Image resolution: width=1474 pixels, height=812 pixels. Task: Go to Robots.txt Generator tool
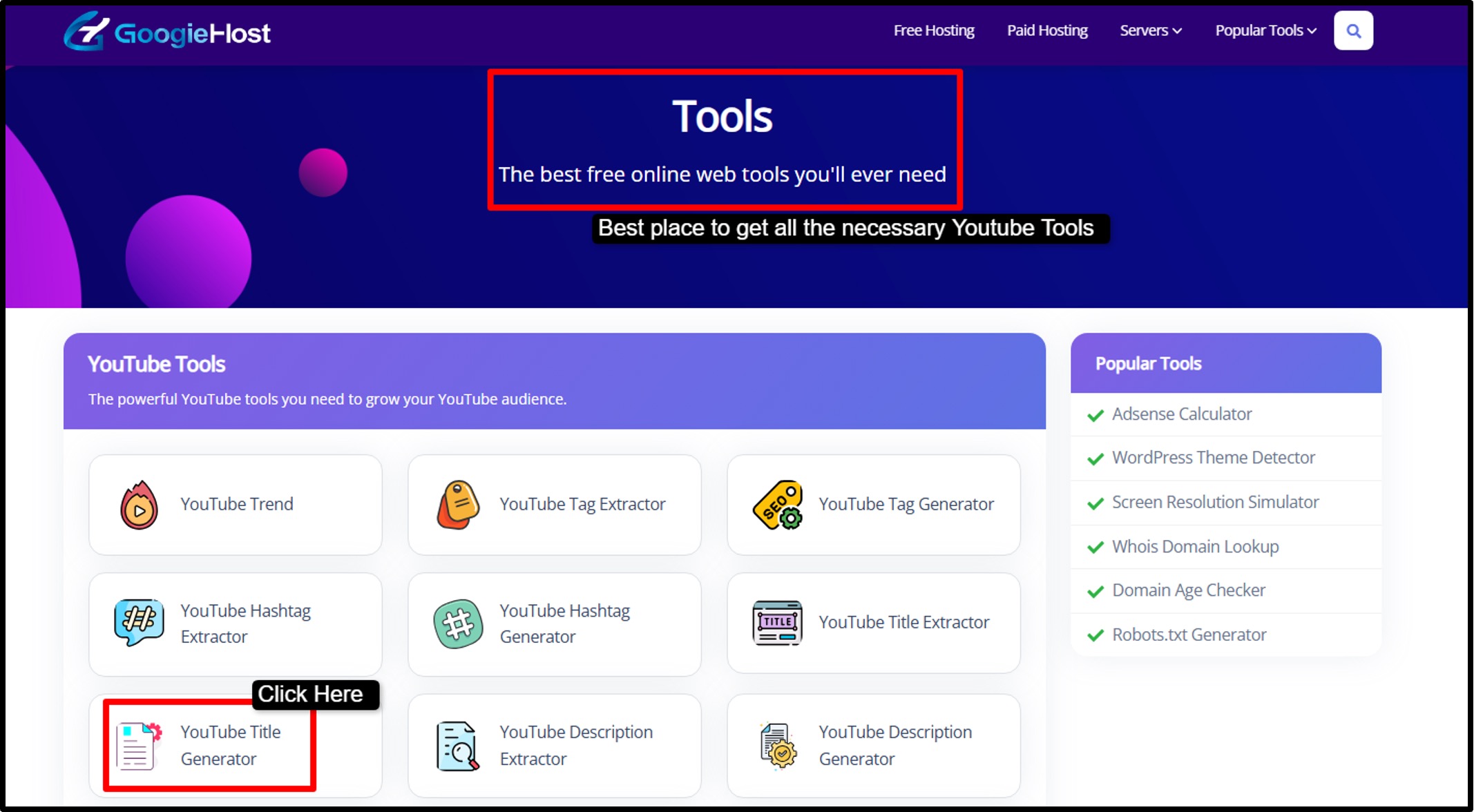[x=1189, y=635]
